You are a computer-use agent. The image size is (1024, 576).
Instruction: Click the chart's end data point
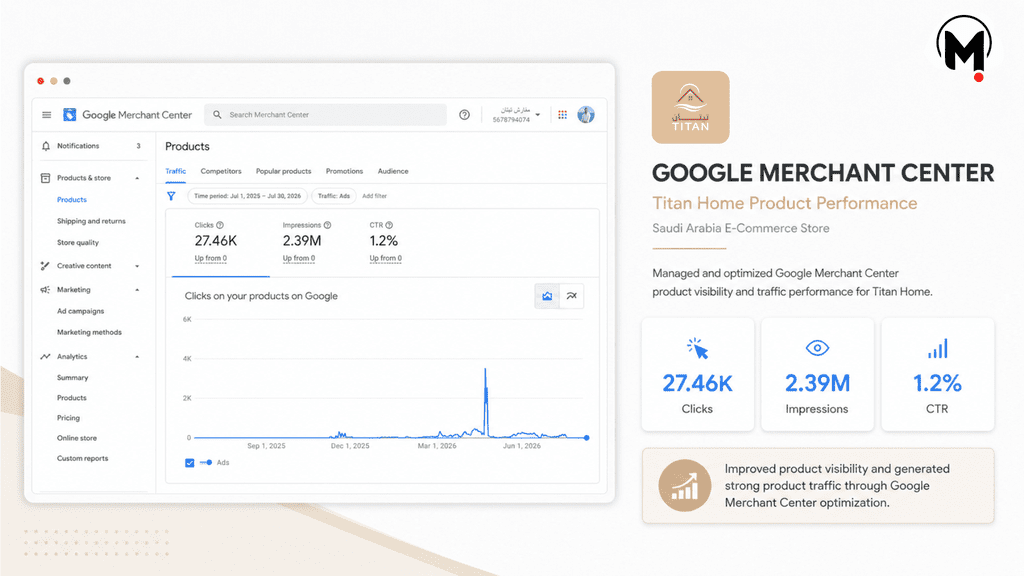point(586,438)
